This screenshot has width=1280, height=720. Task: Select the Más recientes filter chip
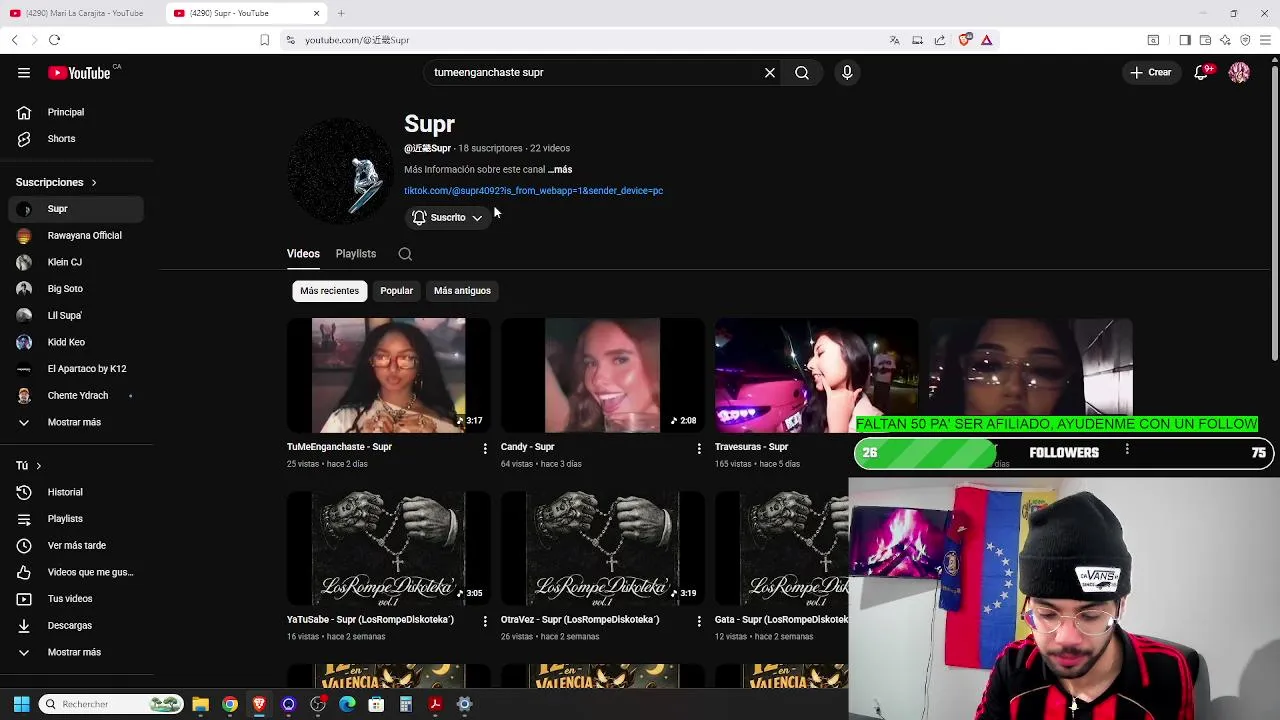[x=329, y=291]
